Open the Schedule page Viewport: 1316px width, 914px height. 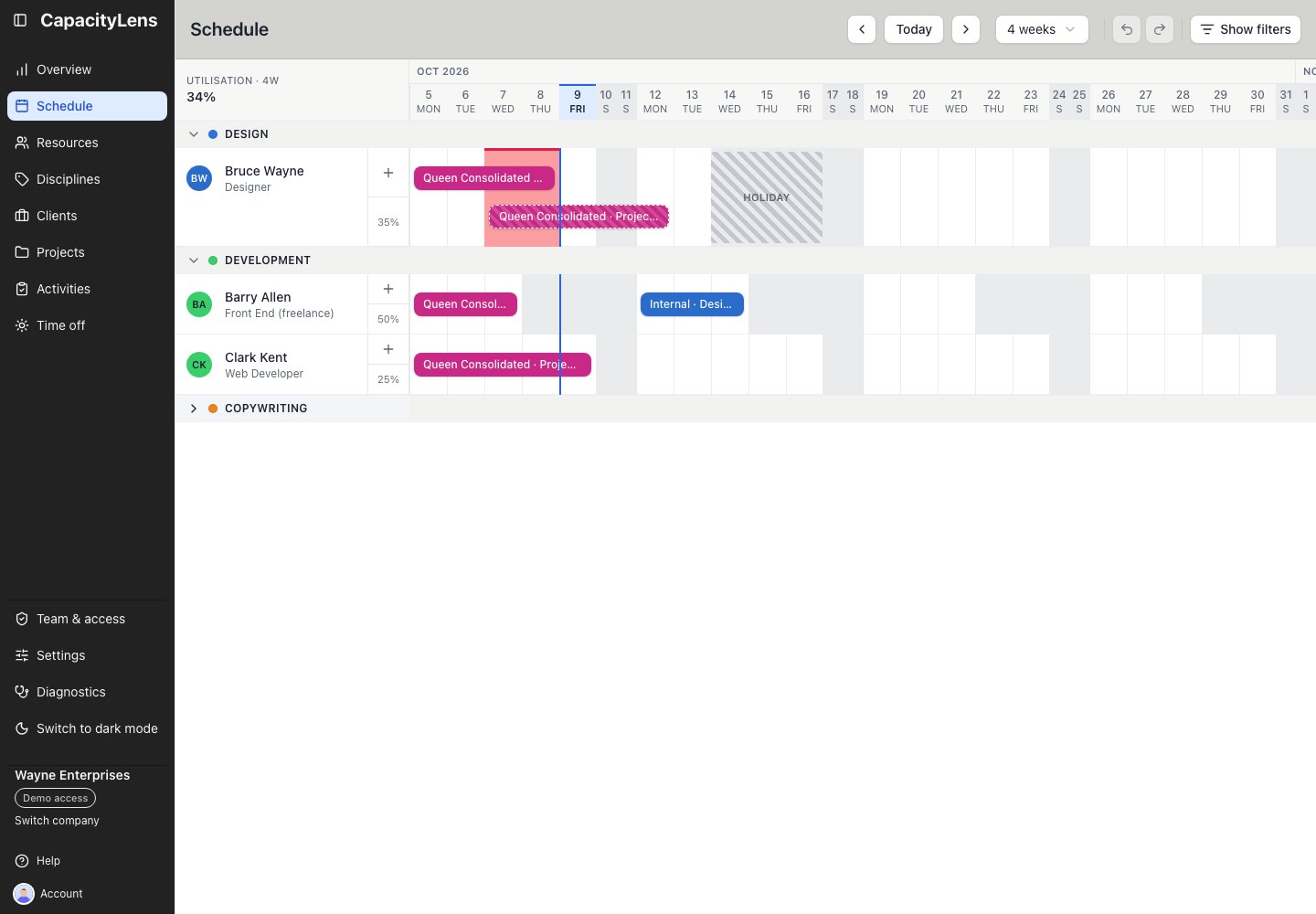pyautogui.click(x=87, y=106)
